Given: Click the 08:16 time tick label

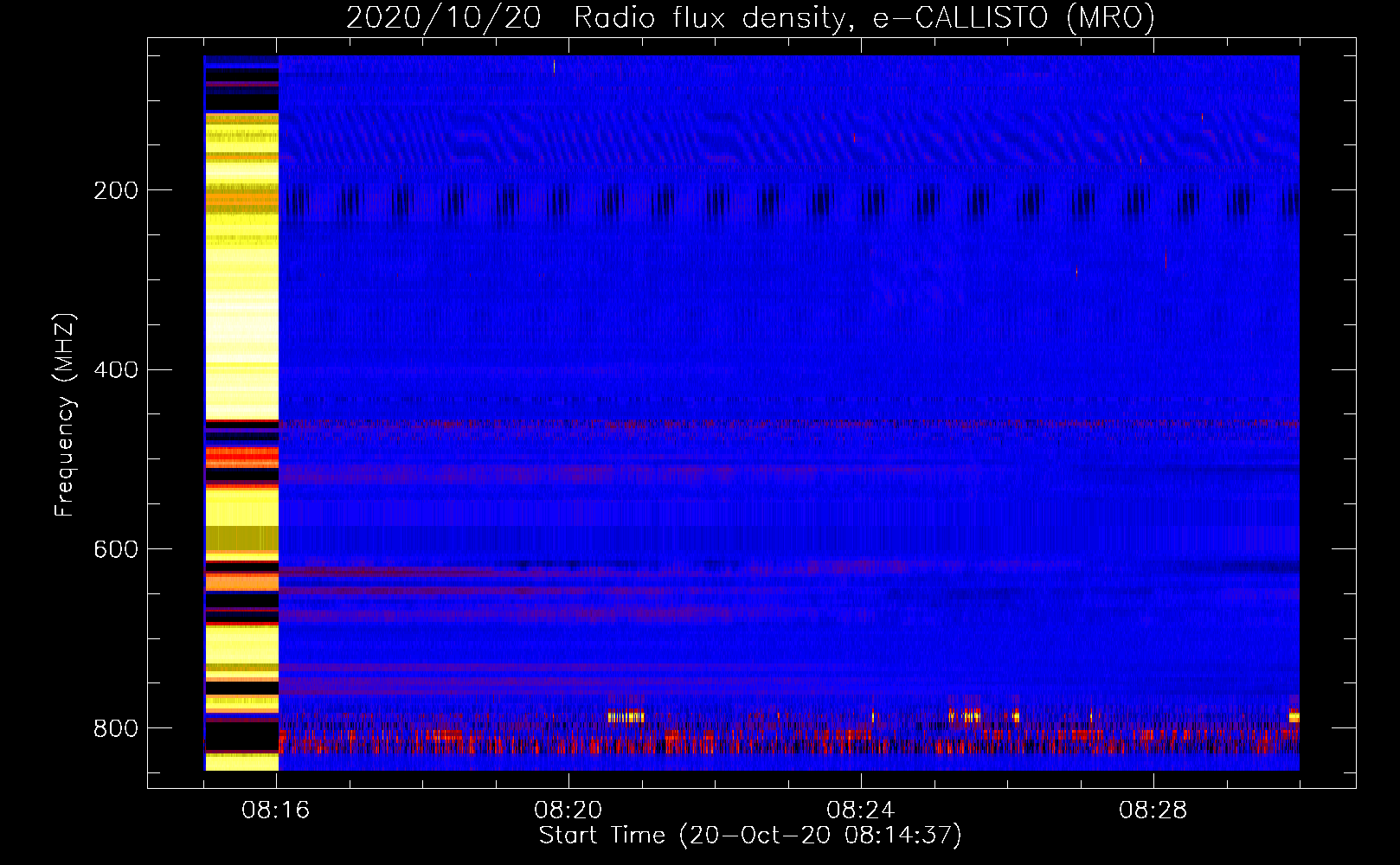Looking at the screenshot, I should coord(276,811).
